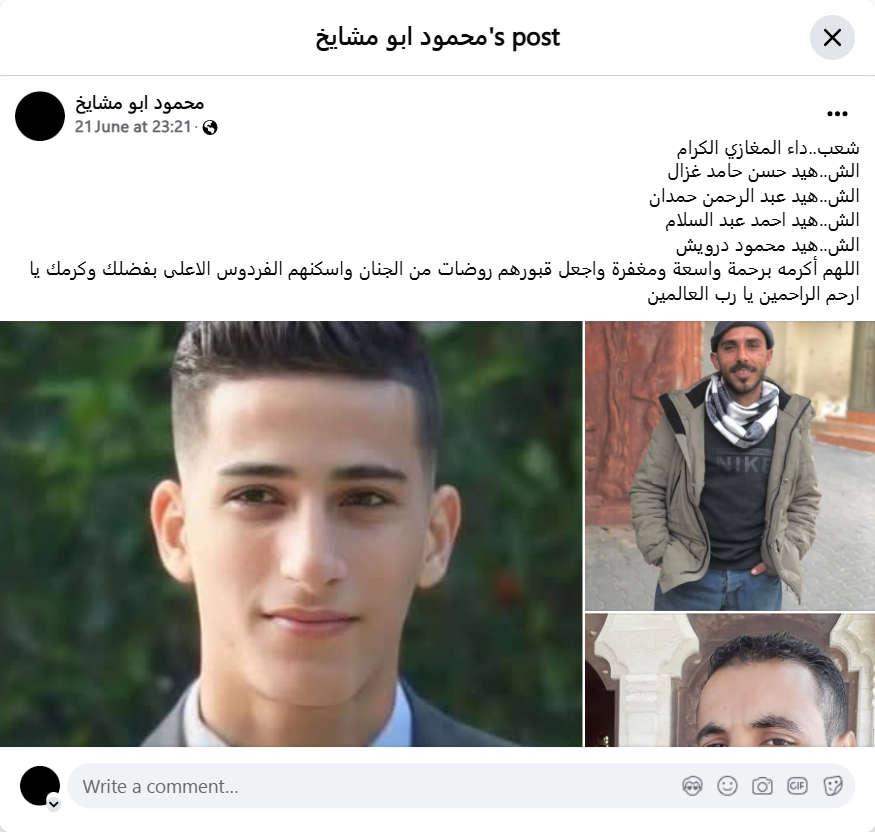Image resolution: width=875 pixels, height=832 pixels.
Task: Click the post title heading text
Action: 438,38
